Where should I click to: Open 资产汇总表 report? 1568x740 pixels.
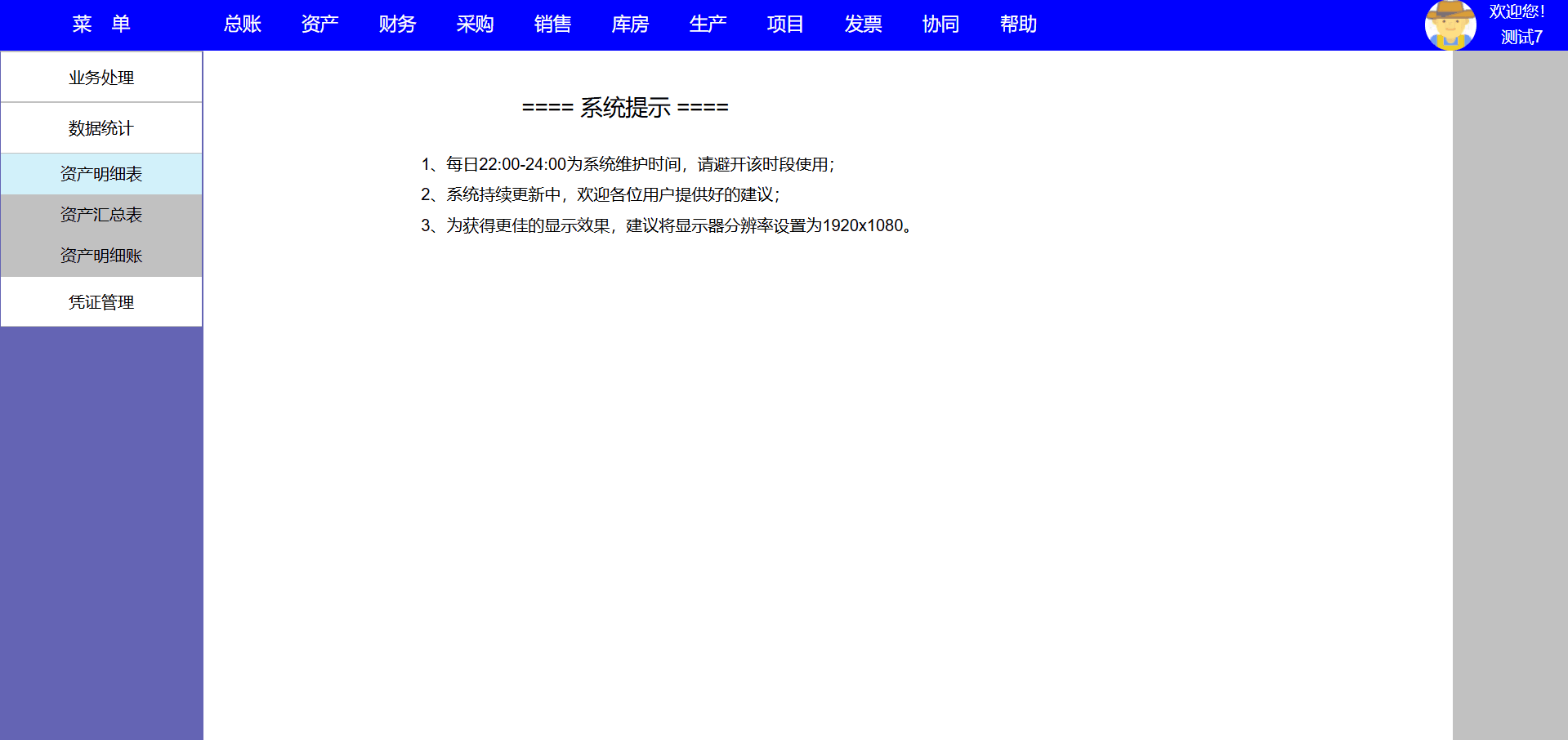tap(101, 215)
